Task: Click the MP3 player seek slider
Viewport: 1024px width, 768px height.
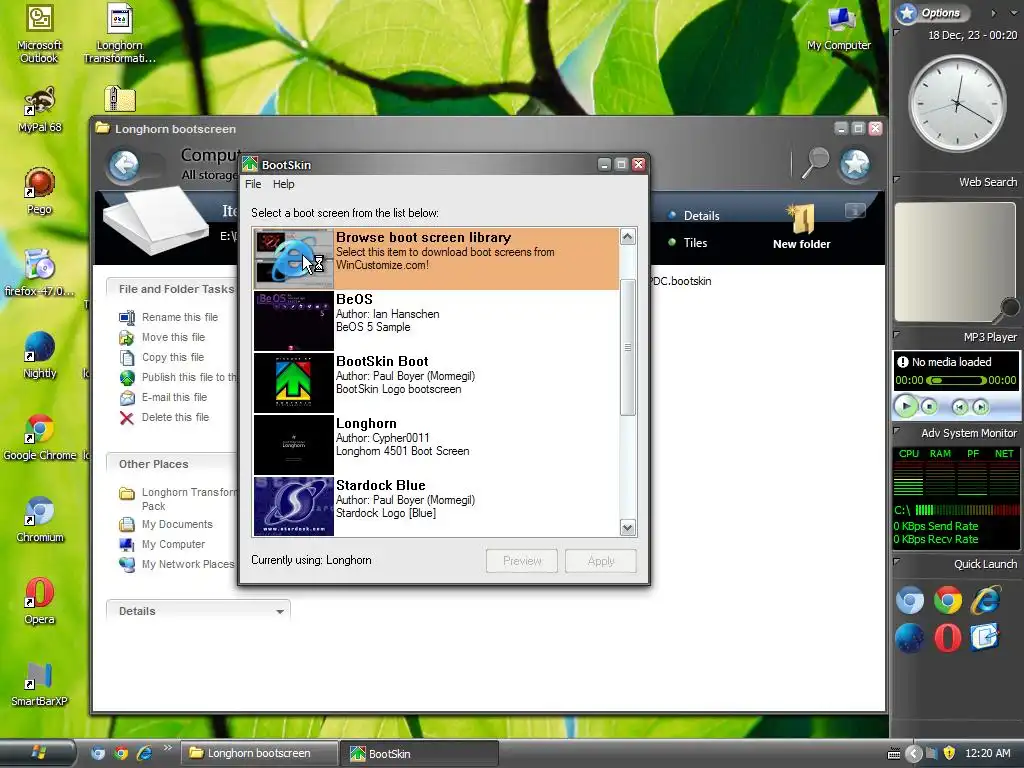Action: [956, 380]
